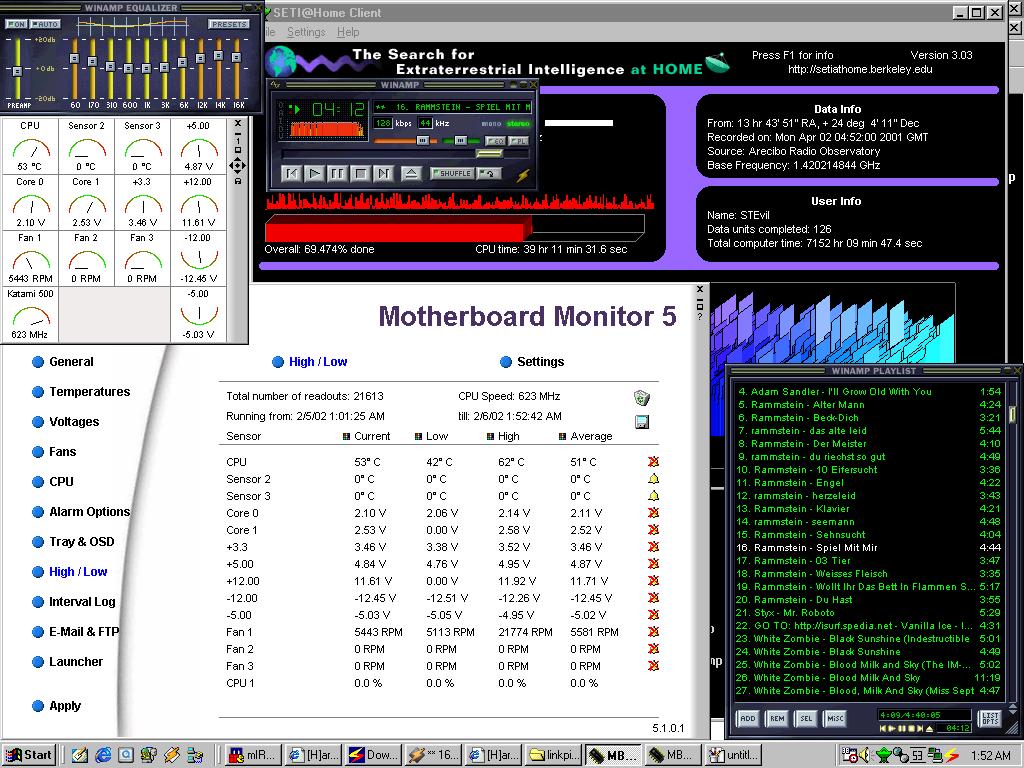Click the equalizer Preamp slider handle
1024x768 pixels.
point(18,71)
